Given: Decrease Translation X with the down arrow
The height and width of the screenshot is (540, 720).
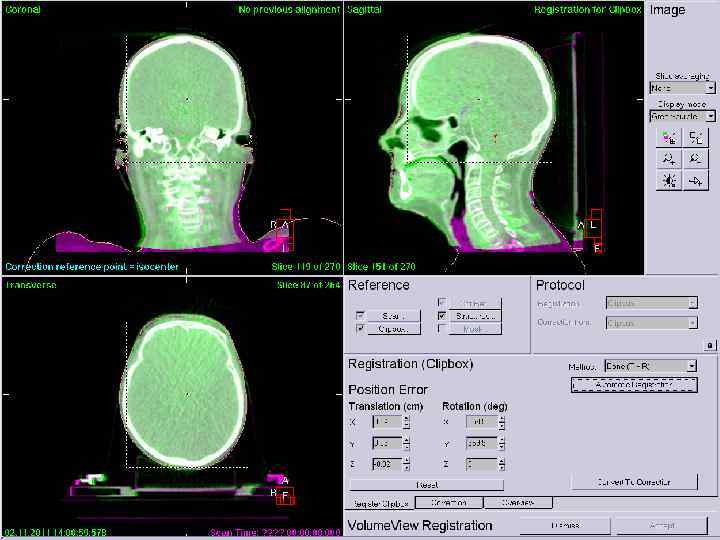Looking at the screenshot, I should tap(406, 425).
